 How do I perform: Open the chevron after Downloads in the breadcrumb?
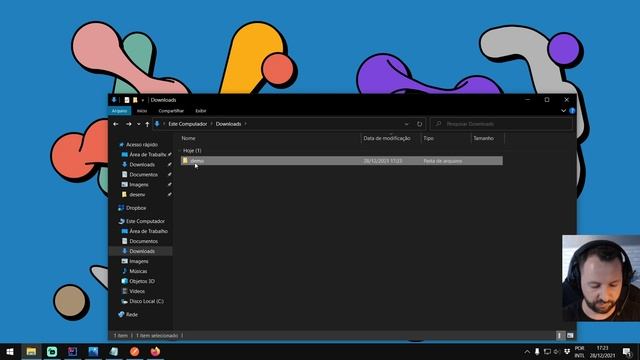click(x=245, y=124)
